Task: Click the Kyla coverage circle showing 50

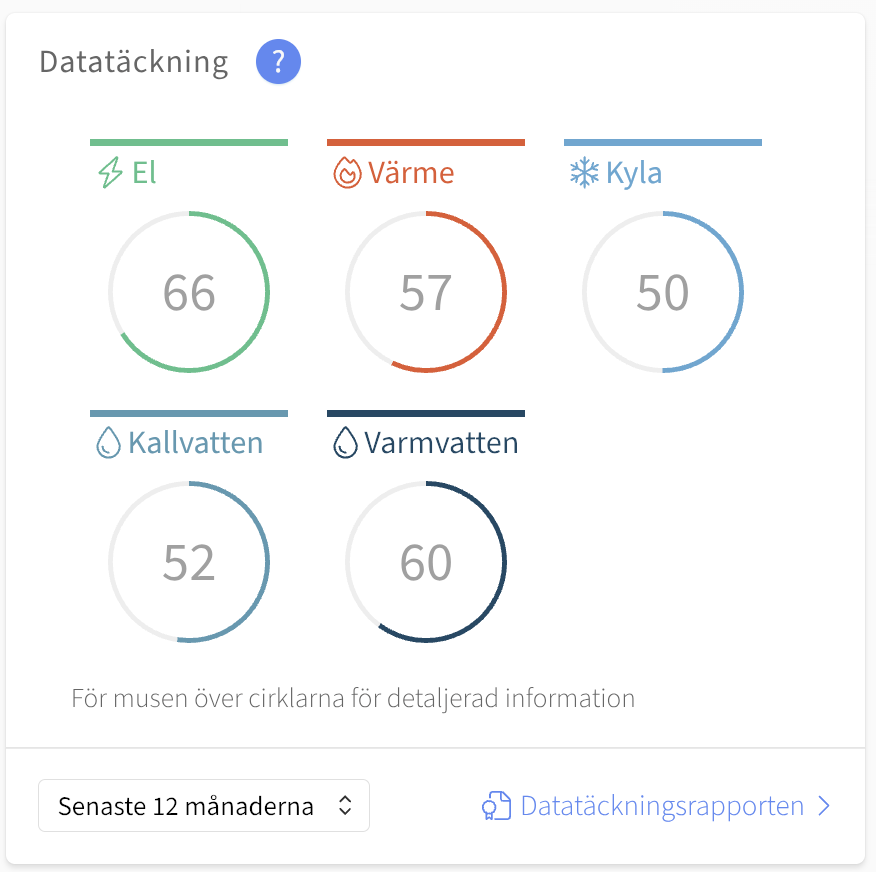Action: 663,292
